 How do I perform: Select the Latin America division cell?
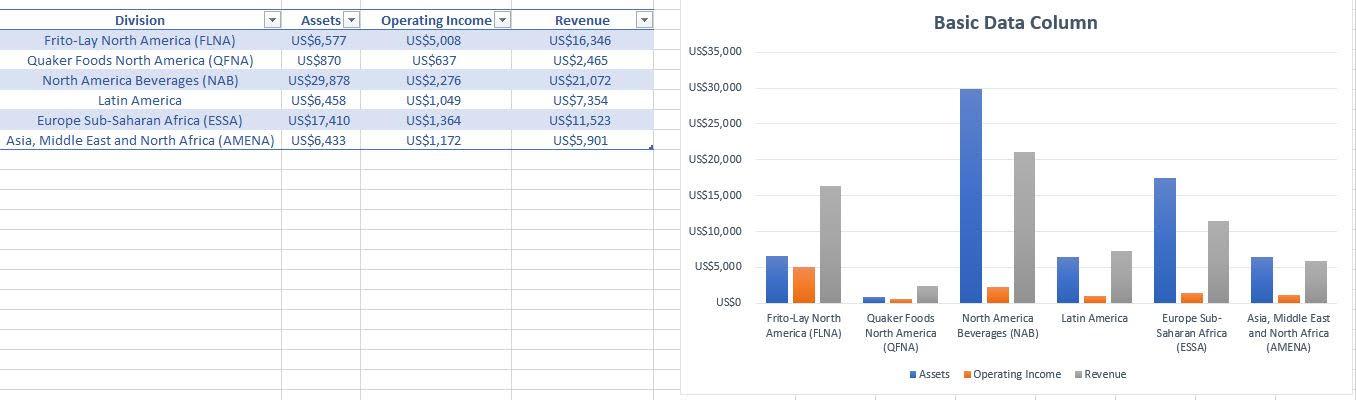(x=140, y=100)
